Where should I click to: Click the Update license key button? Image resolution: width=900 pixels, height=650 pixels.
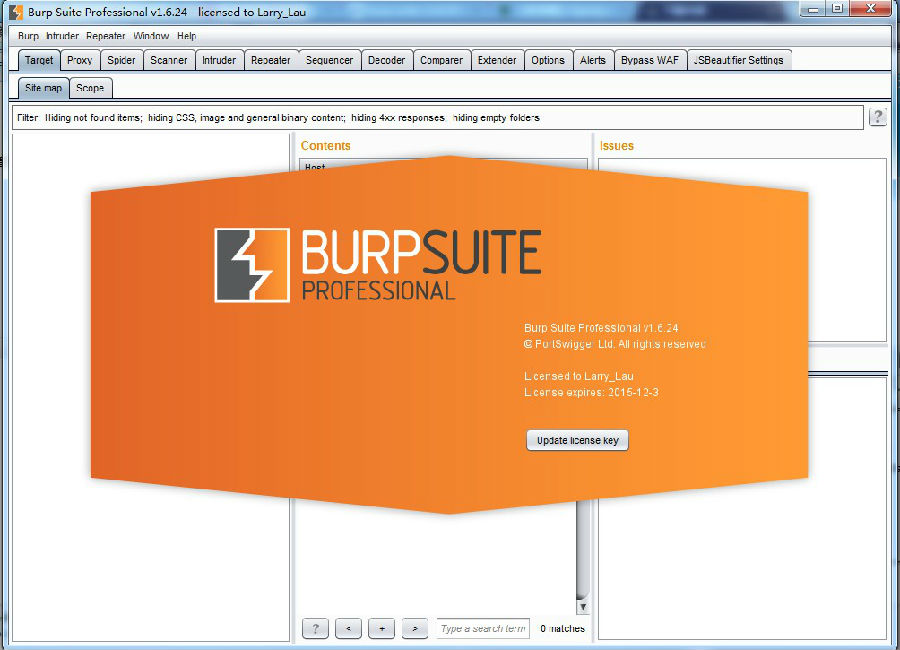click(577, 440)
